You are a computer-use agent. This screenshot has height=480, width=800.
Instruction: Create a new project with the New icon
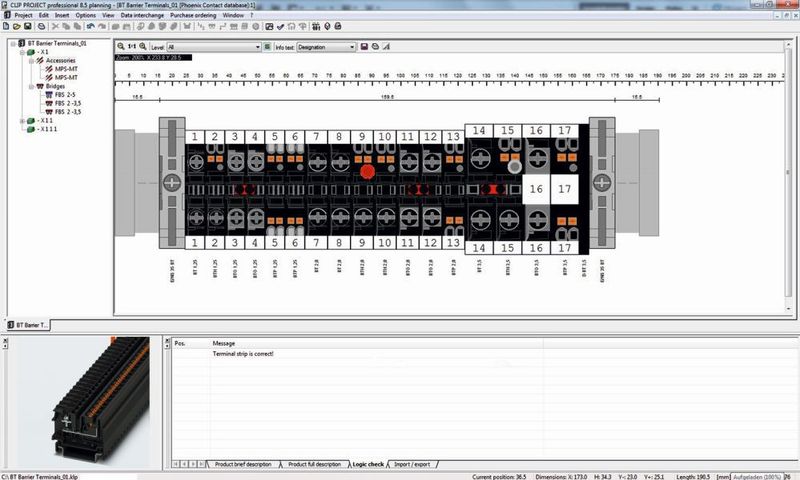coord(6,26)
